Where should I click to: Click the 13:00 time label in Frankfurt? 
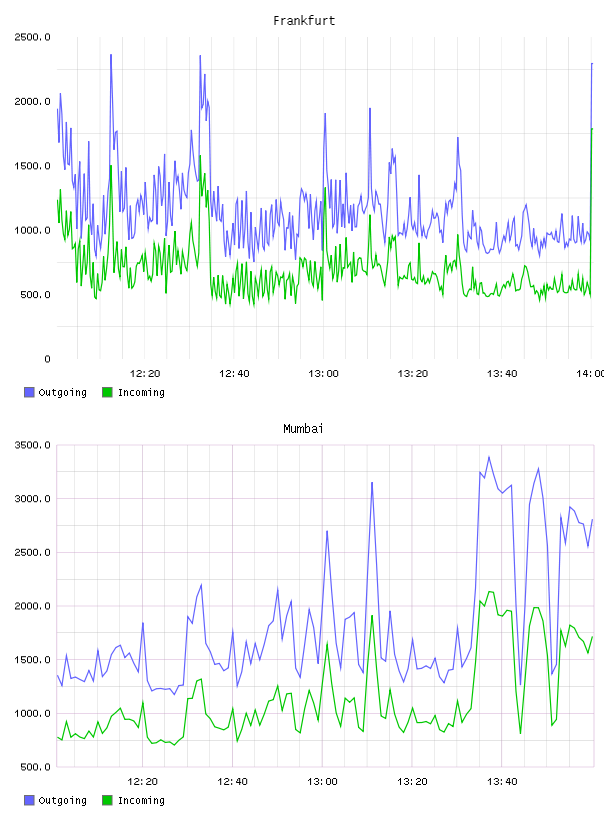[x=323, y=374]
